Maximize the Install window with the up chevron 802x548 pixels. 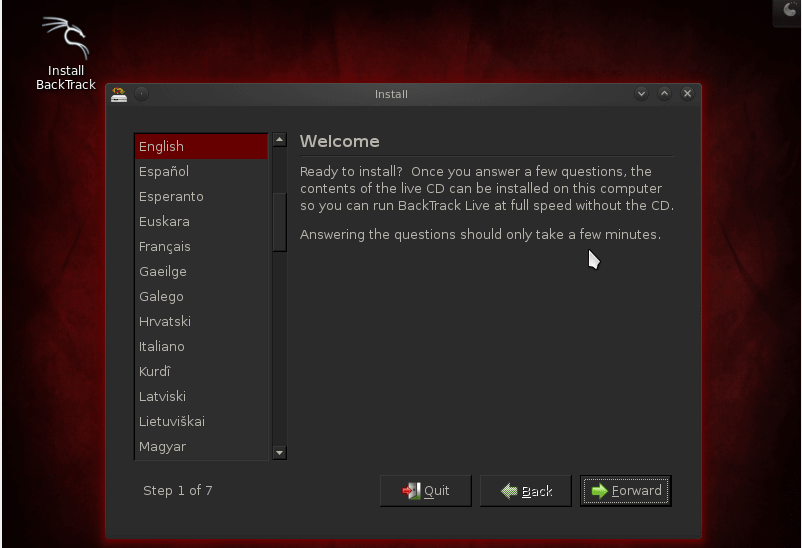(x=664, y=94)
